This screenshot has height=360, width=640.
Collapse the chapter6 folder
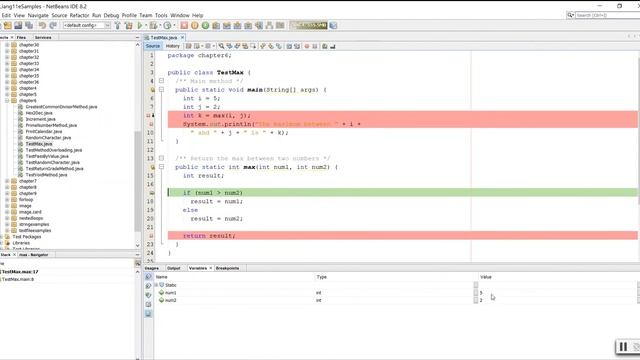[7, 100]
